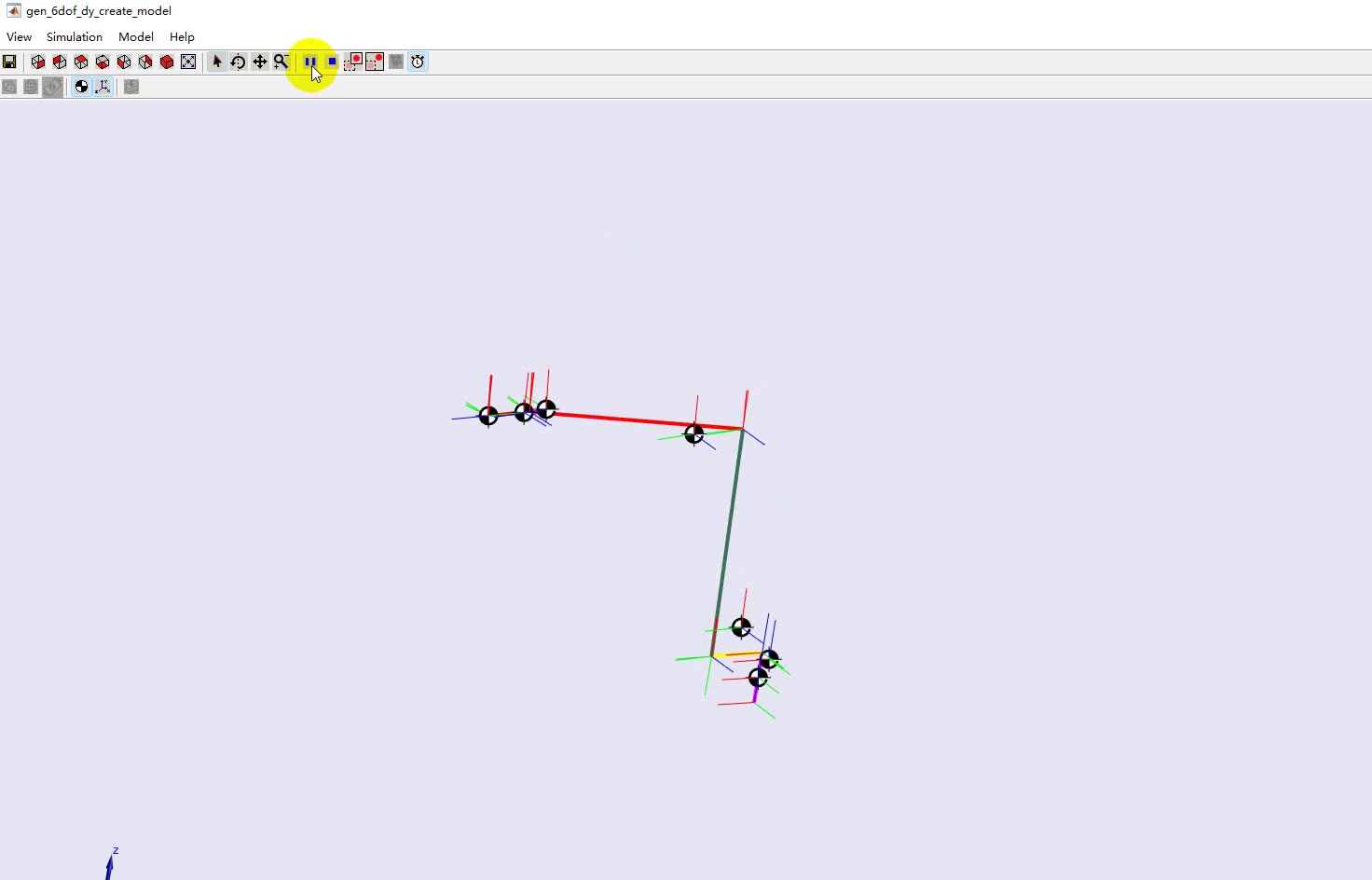Activate the pan move arrows tool
Screen dimensions: 1372x880
[x=259, y=62]
